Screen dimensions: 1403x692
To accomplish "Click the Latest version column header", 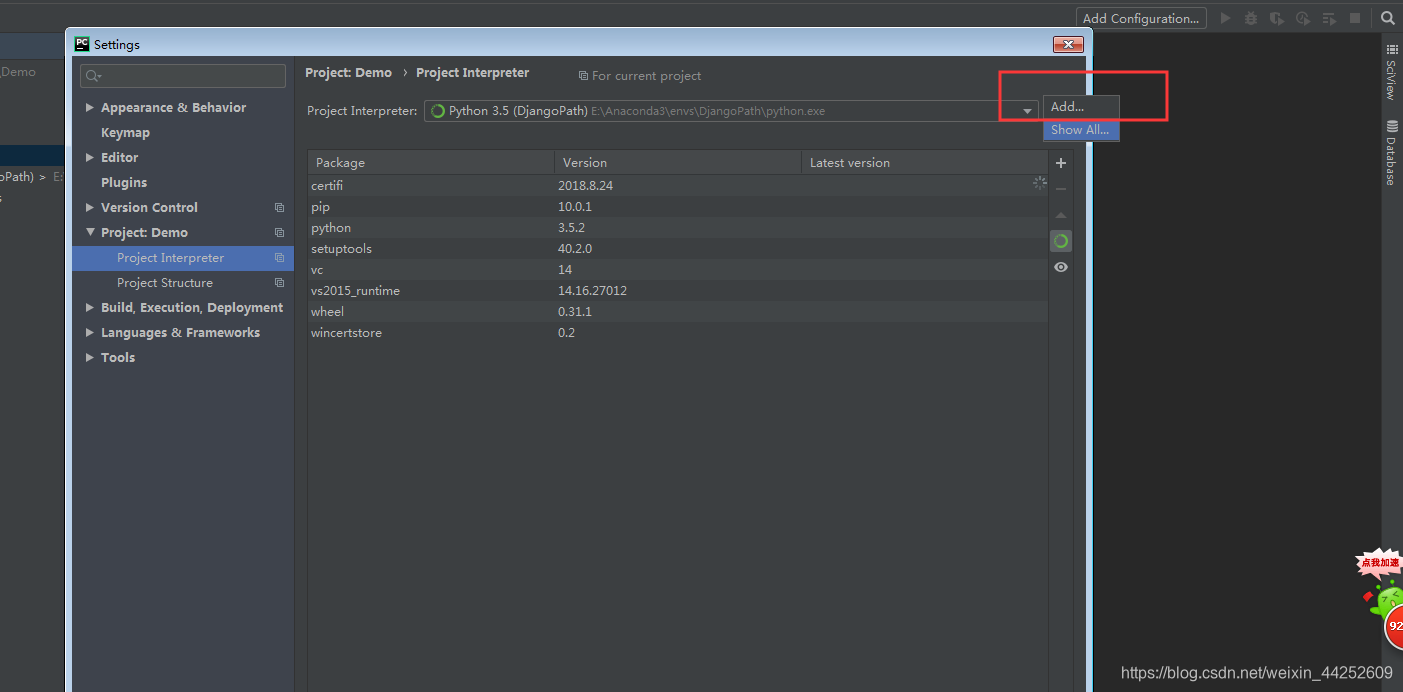I will pyautogui.click(x=924, y=163).
